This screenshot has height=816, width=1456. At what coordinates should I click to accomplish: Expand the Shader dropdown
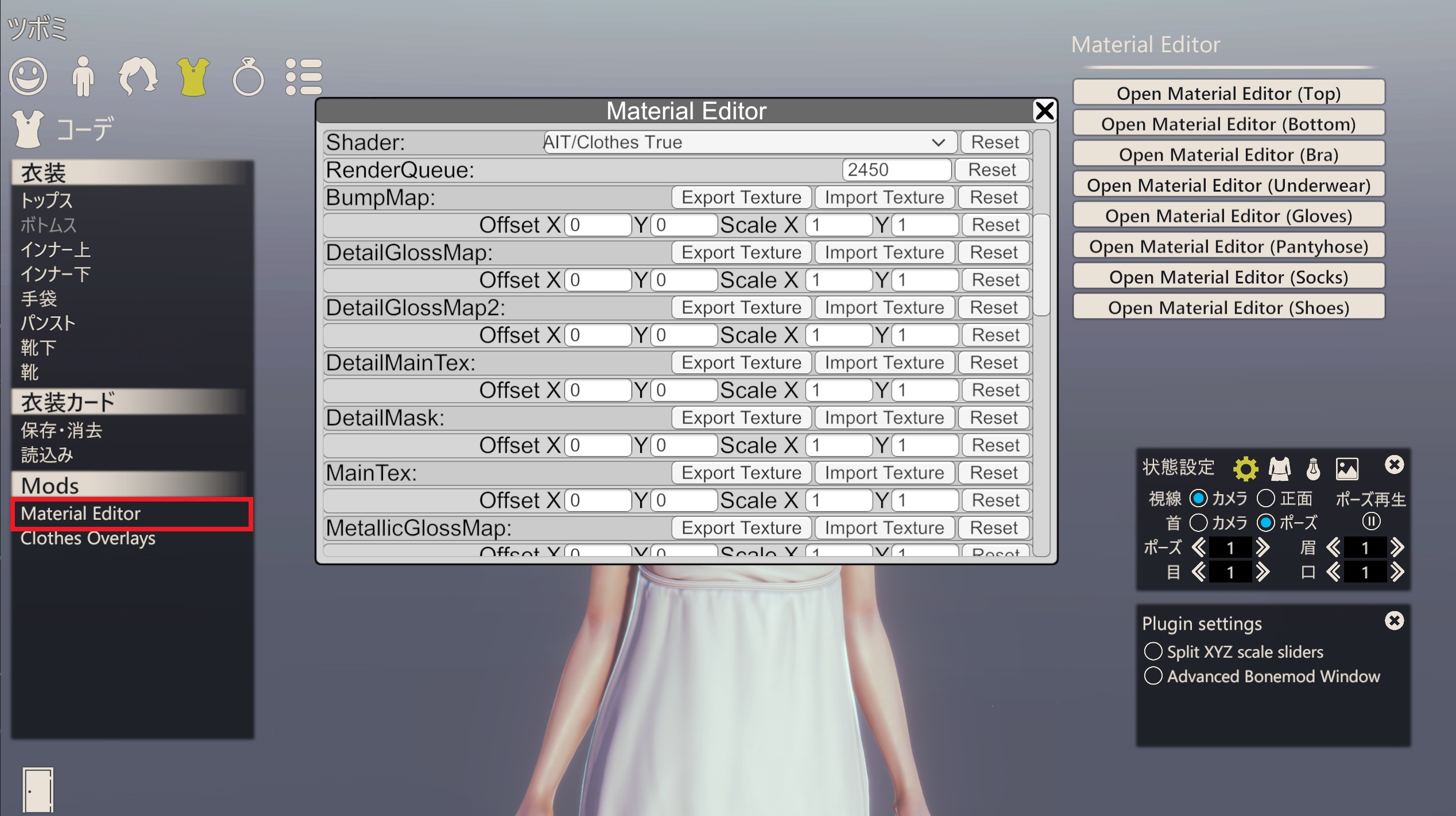coord(749,142)
